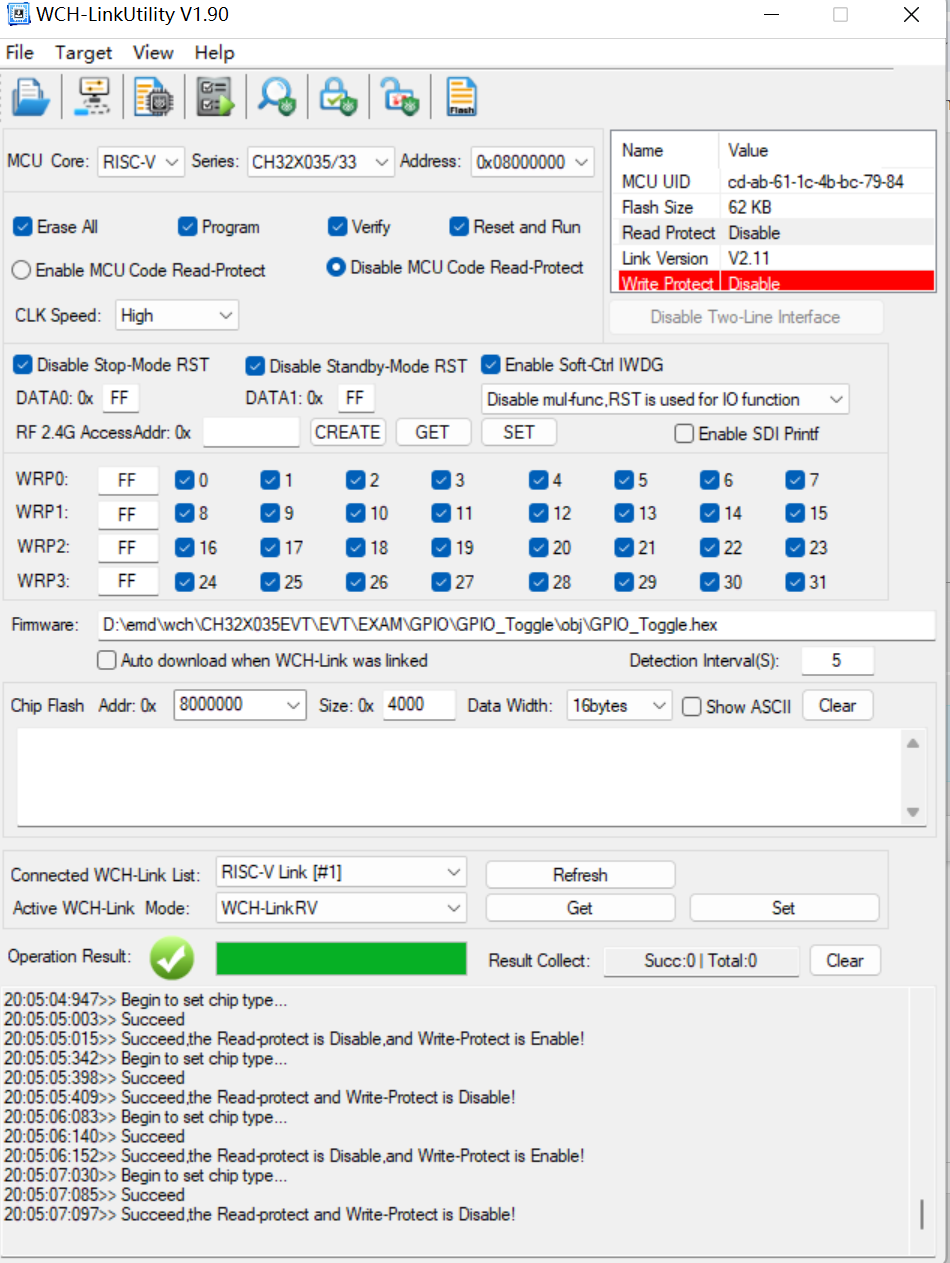Click the open firmware file folder icon
The width and height of the screenshot is (950, 1263).
pyautogui.click(x=30, y=97)
